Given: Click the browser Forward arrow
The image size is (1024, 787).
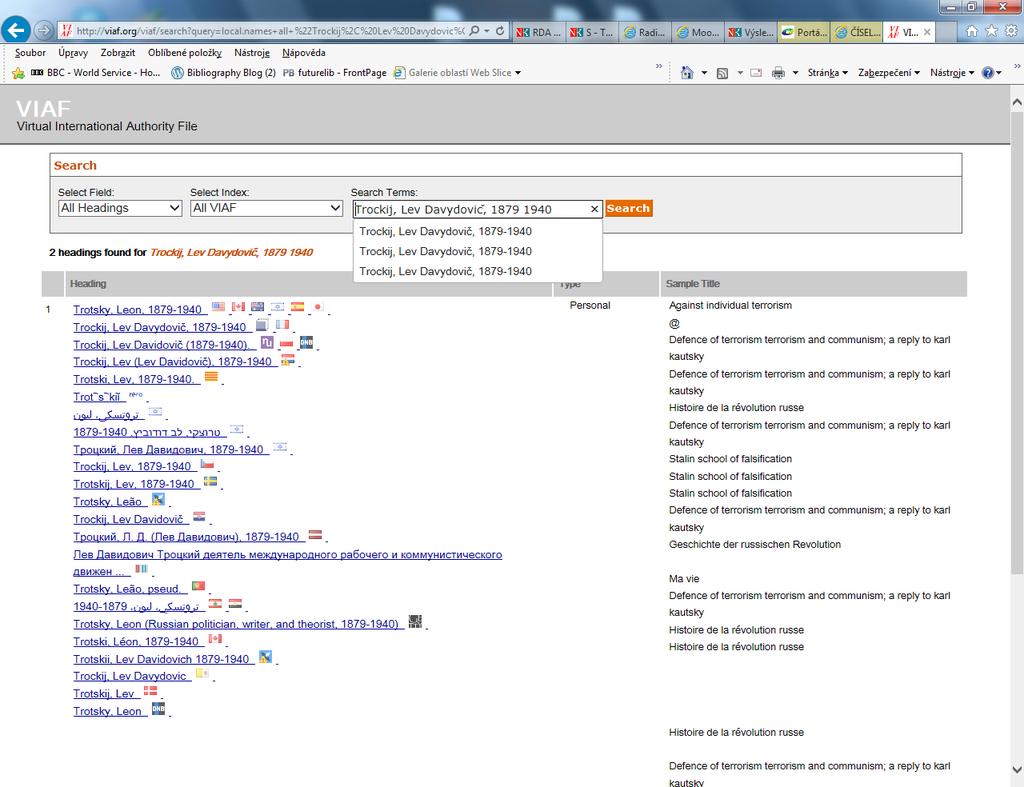Looking at the screenshot, I should tap(43, 30).
